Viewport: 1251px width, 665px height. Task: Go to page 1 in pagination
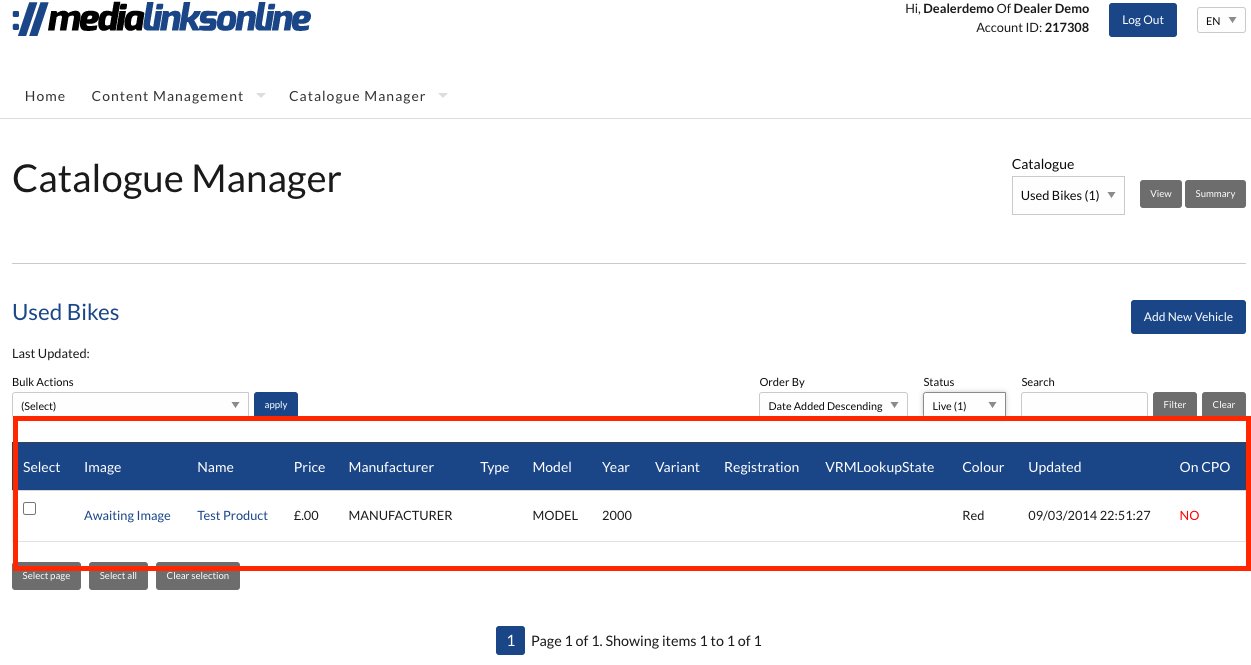pos(510,641)
